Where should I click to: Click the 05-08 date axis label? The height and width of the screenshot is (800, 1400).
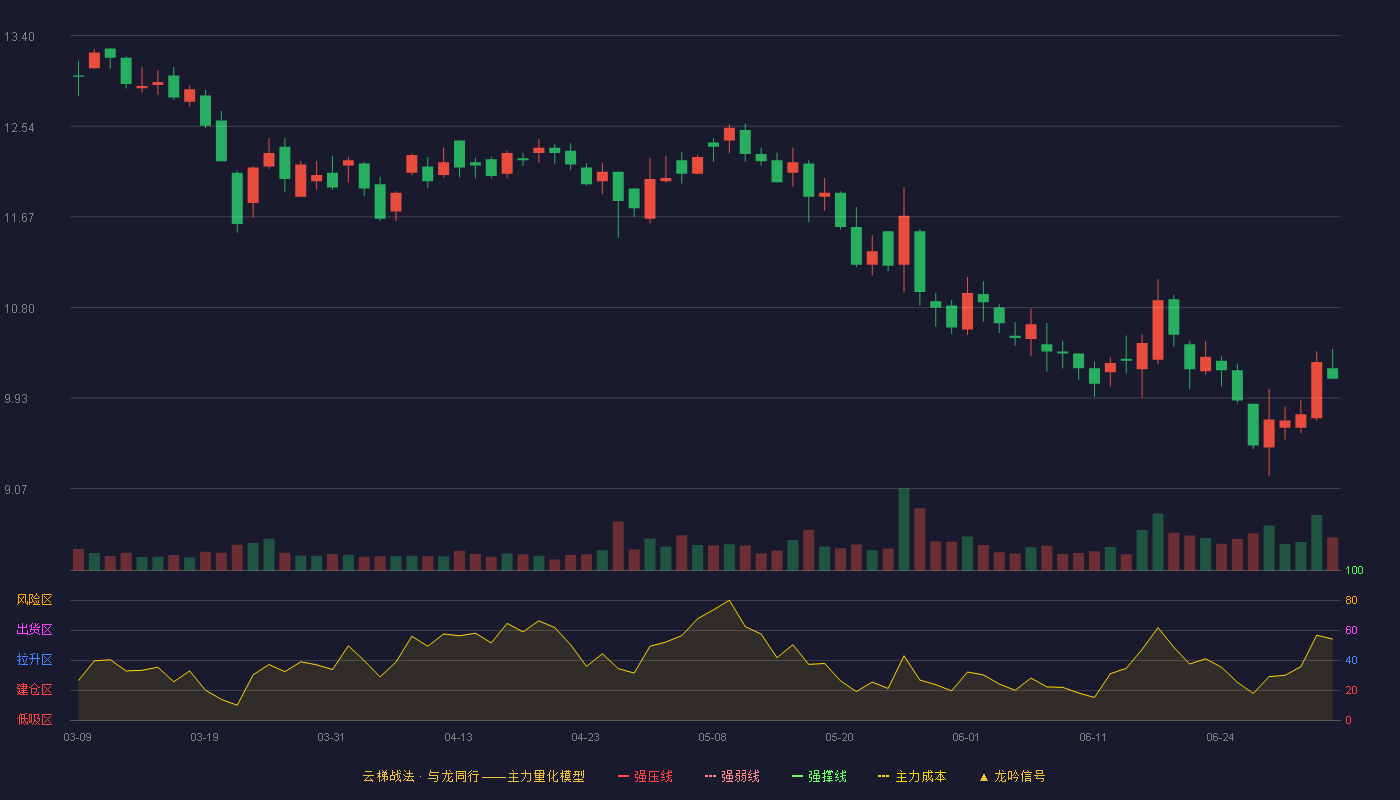712,737
